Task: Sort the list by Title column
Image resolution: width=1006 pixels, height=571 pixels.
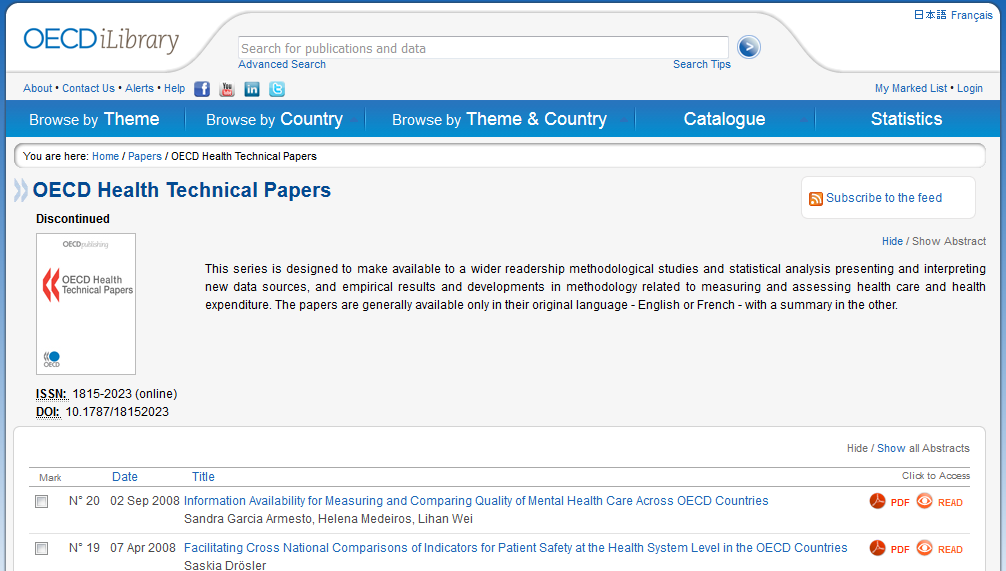Action: (x=203, y=477)
